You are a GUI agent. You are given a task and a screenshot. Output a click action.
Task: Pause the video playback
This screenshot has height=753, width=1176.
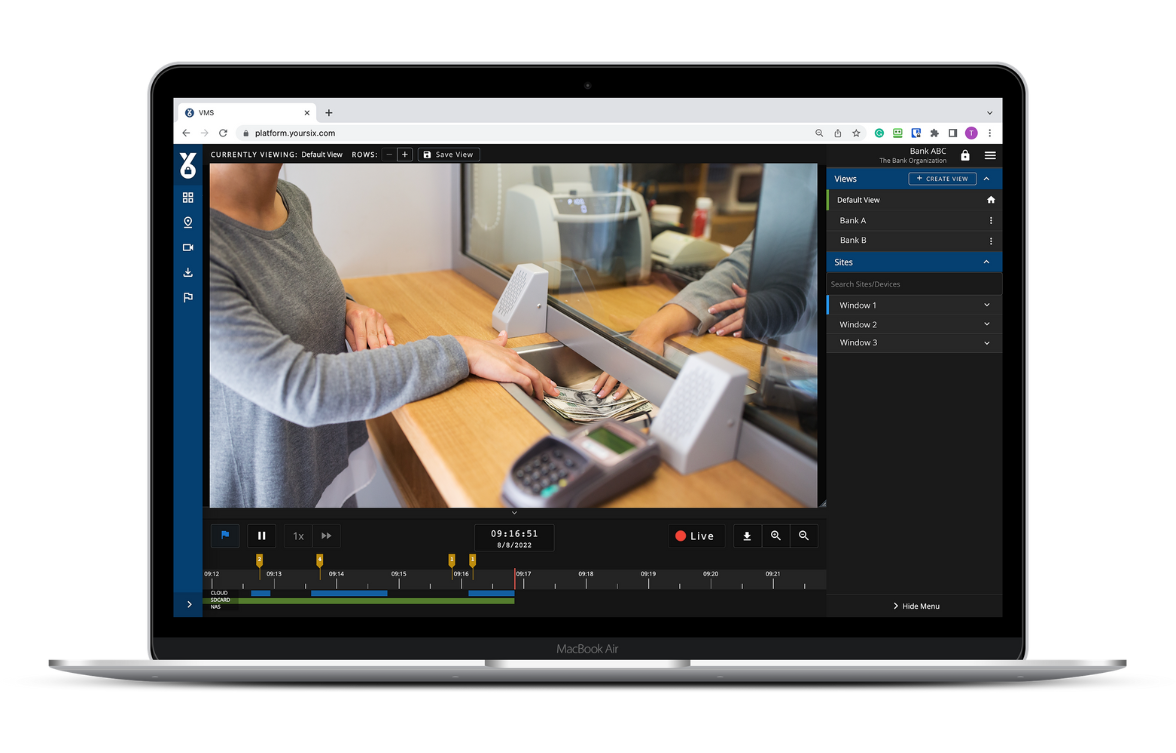coord(262,536)
